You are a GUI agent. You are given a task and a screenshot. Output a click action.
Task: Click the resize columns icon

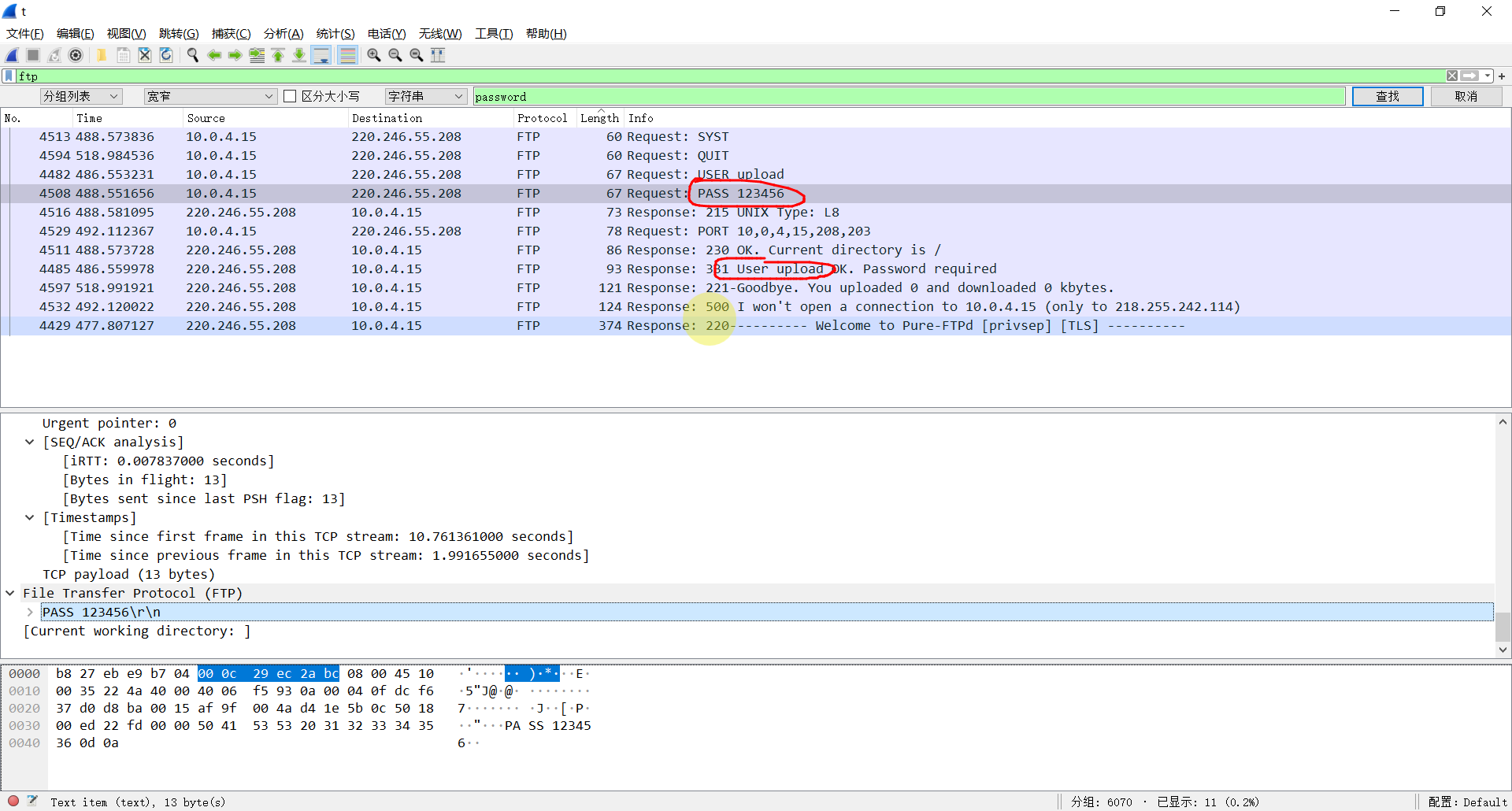point(438,55)
